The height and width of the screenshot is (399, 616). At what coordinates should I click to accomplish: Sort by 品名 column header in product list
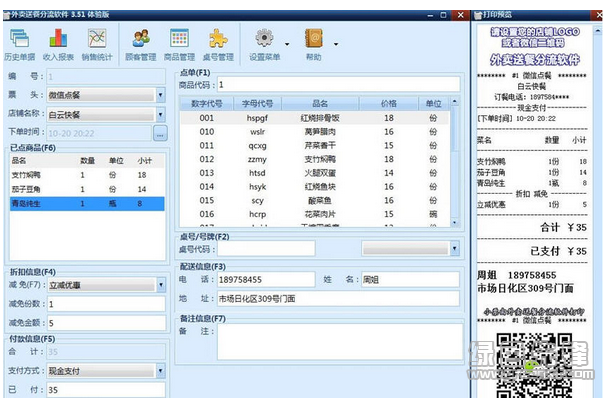point(320,104)
